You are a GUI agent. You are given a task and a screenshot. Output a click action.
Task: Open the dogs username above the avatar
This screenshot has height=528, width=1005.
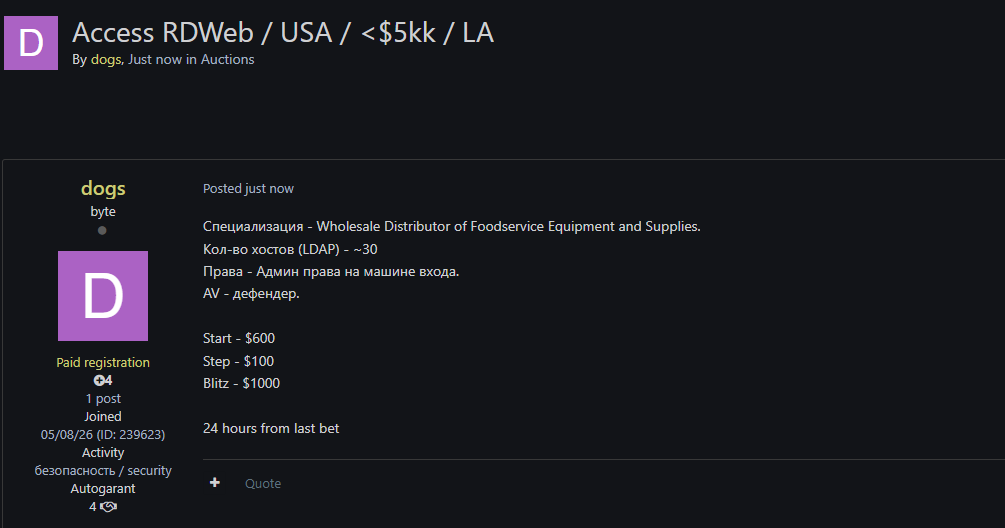coord(103,188)
